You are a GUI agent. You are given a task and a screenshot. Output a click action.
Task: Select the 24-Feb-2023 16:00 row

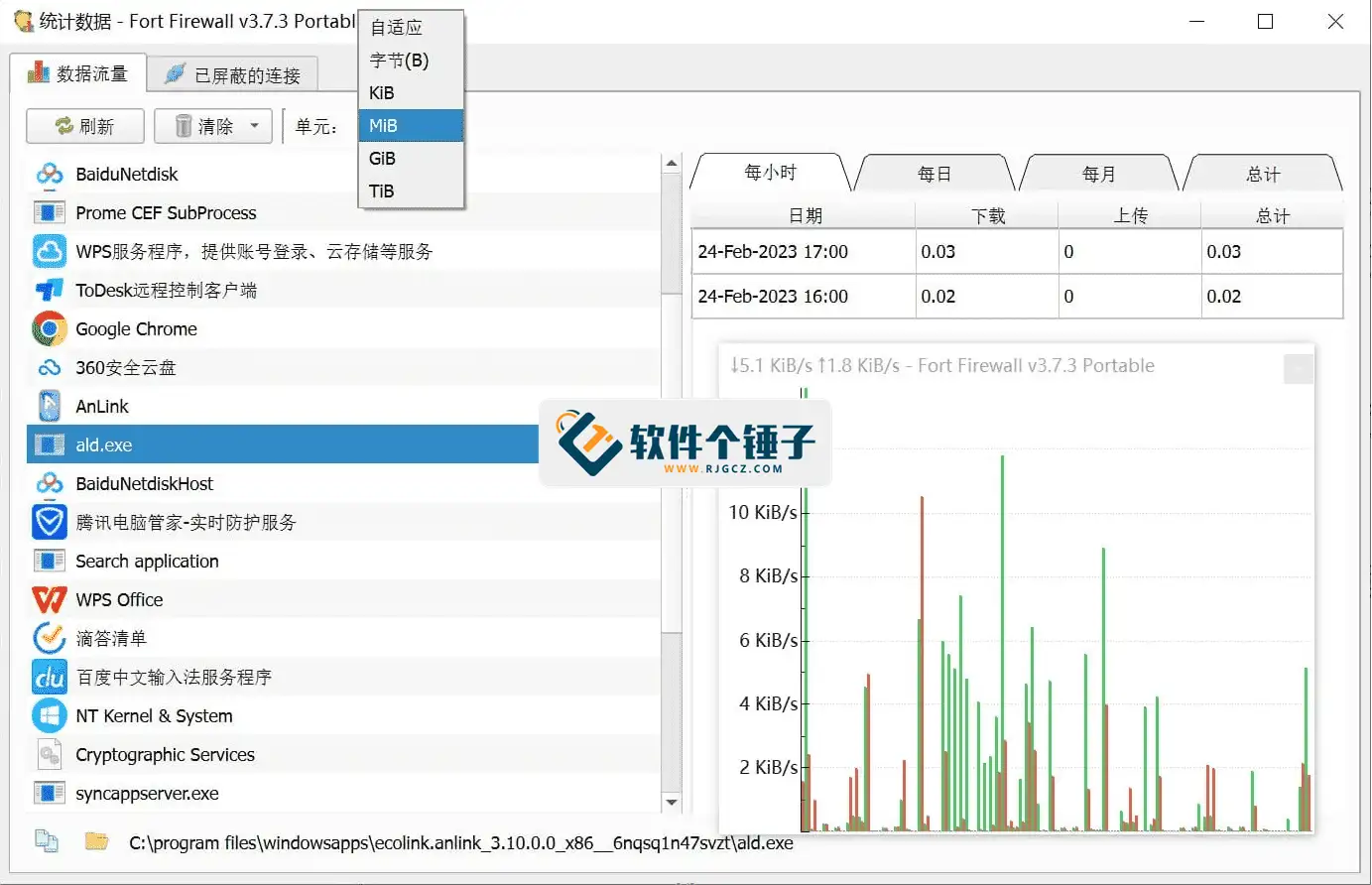click(x=1017, y=296)
